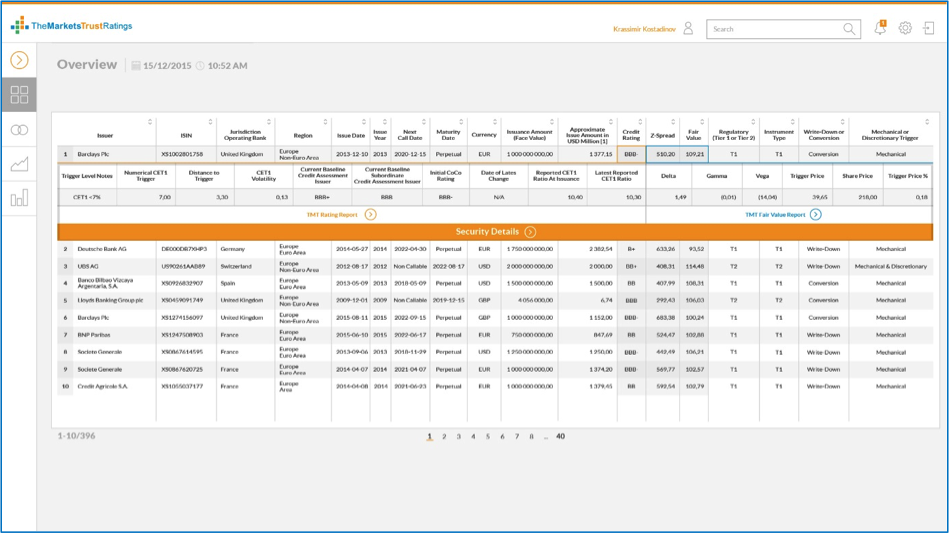949x533 pixels.
Task: Click the notifications bell icon
Action: click(880, 28)
